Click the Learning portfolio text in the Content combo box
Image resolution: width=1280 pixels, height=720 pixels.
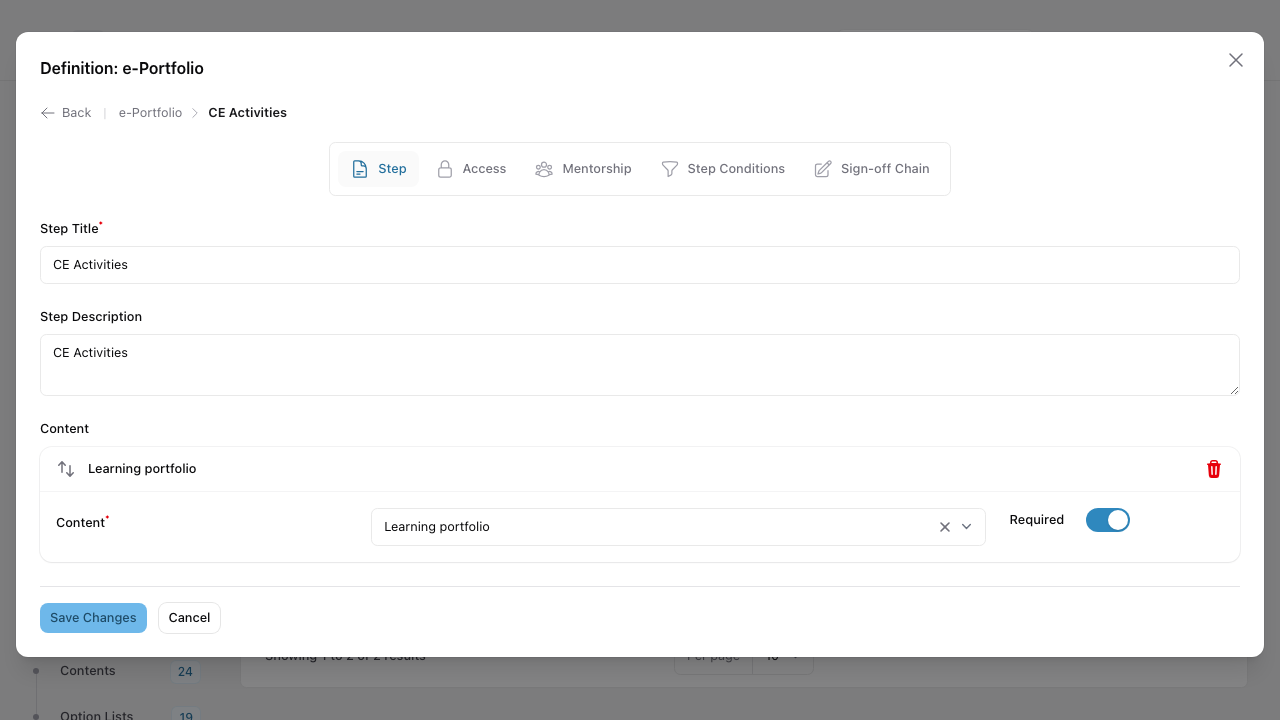tap(437, 527)
